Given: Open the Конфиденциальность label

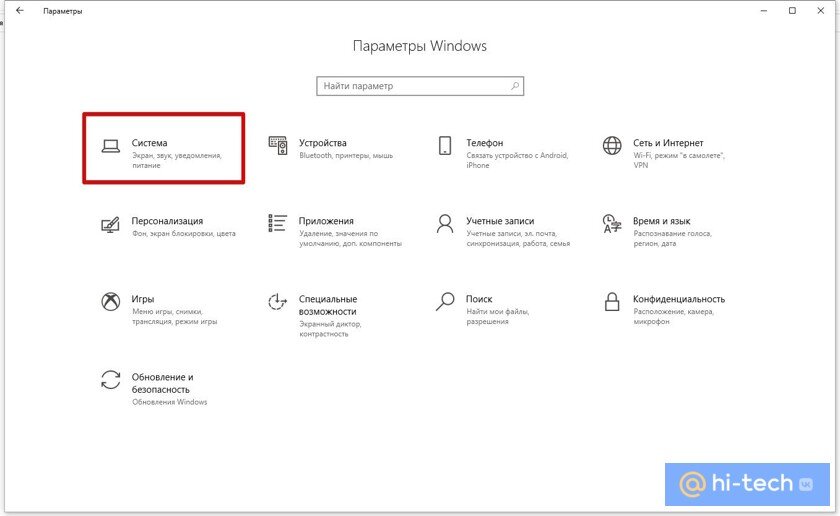Looking at the screenshot, I should tap(679, 299).
